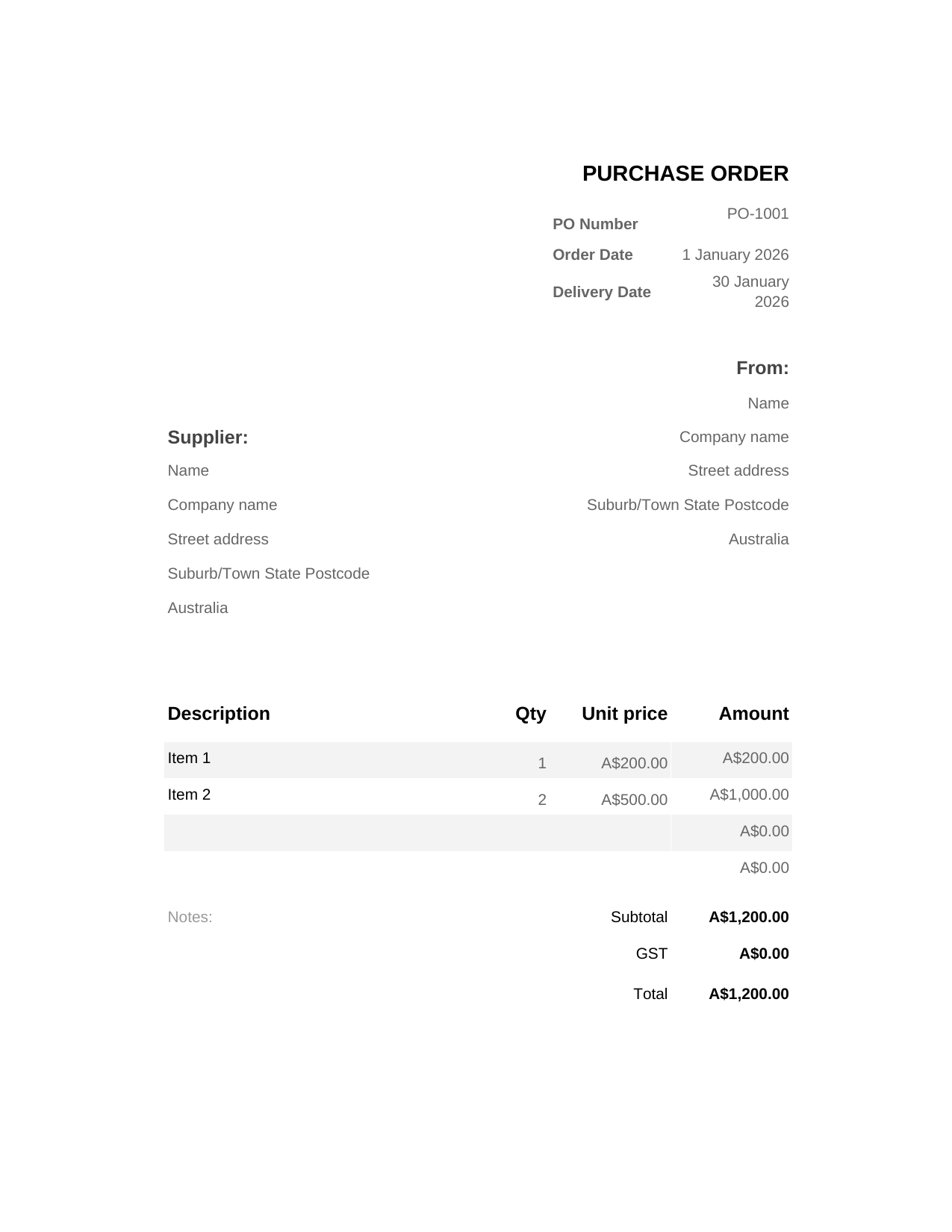
Task: Select the Description column header
Action: [x=219, y=714]
